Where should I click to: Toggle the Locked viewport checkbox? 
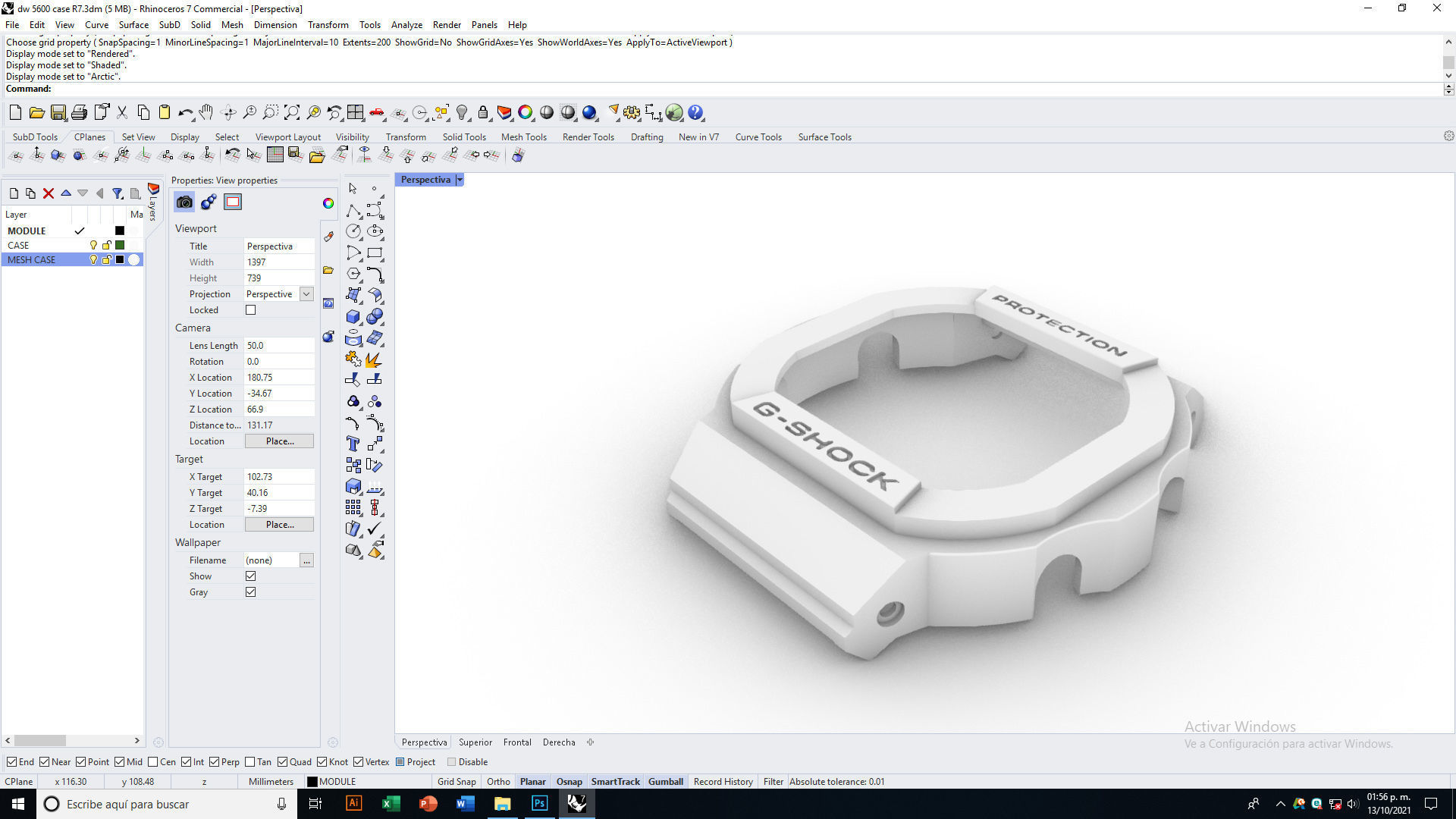251,310
